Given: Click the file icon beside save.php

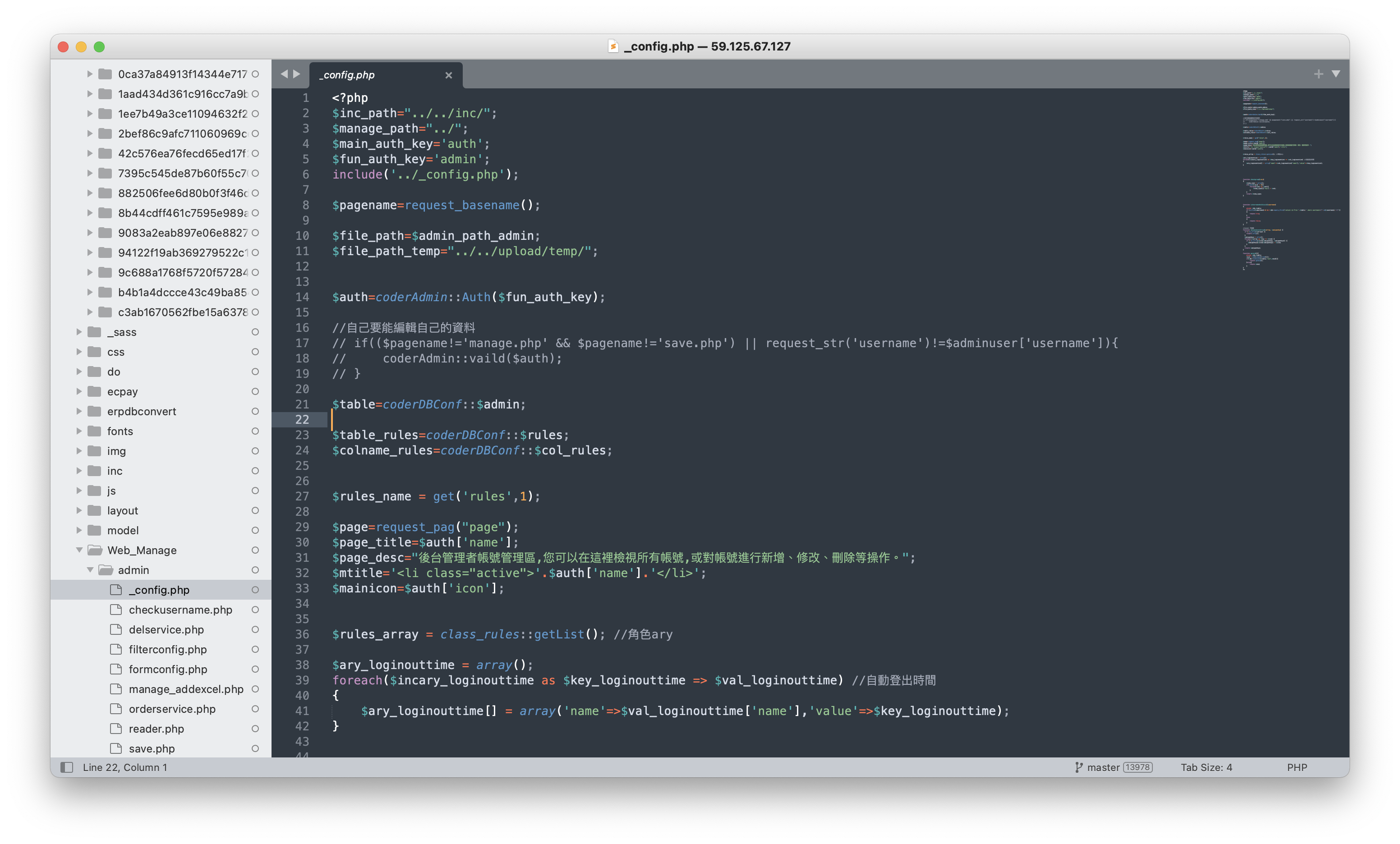Looking at the screenshot, I should click(116, 748).
